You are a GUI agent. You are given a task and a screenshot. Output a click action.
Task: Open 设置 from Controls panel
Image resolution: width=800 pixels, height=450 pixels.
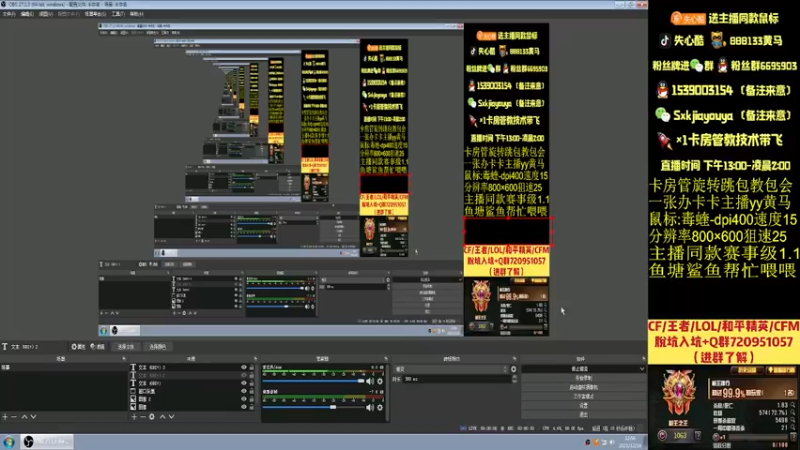click(x=583, y=406)
